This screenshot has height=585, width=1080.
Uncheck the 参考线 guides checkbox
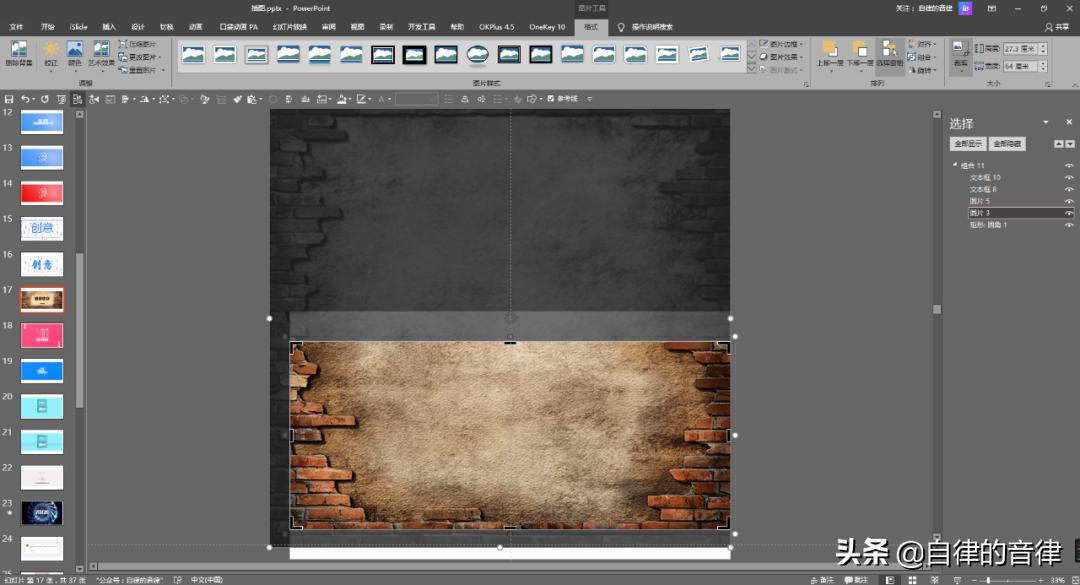coord(551,99)
